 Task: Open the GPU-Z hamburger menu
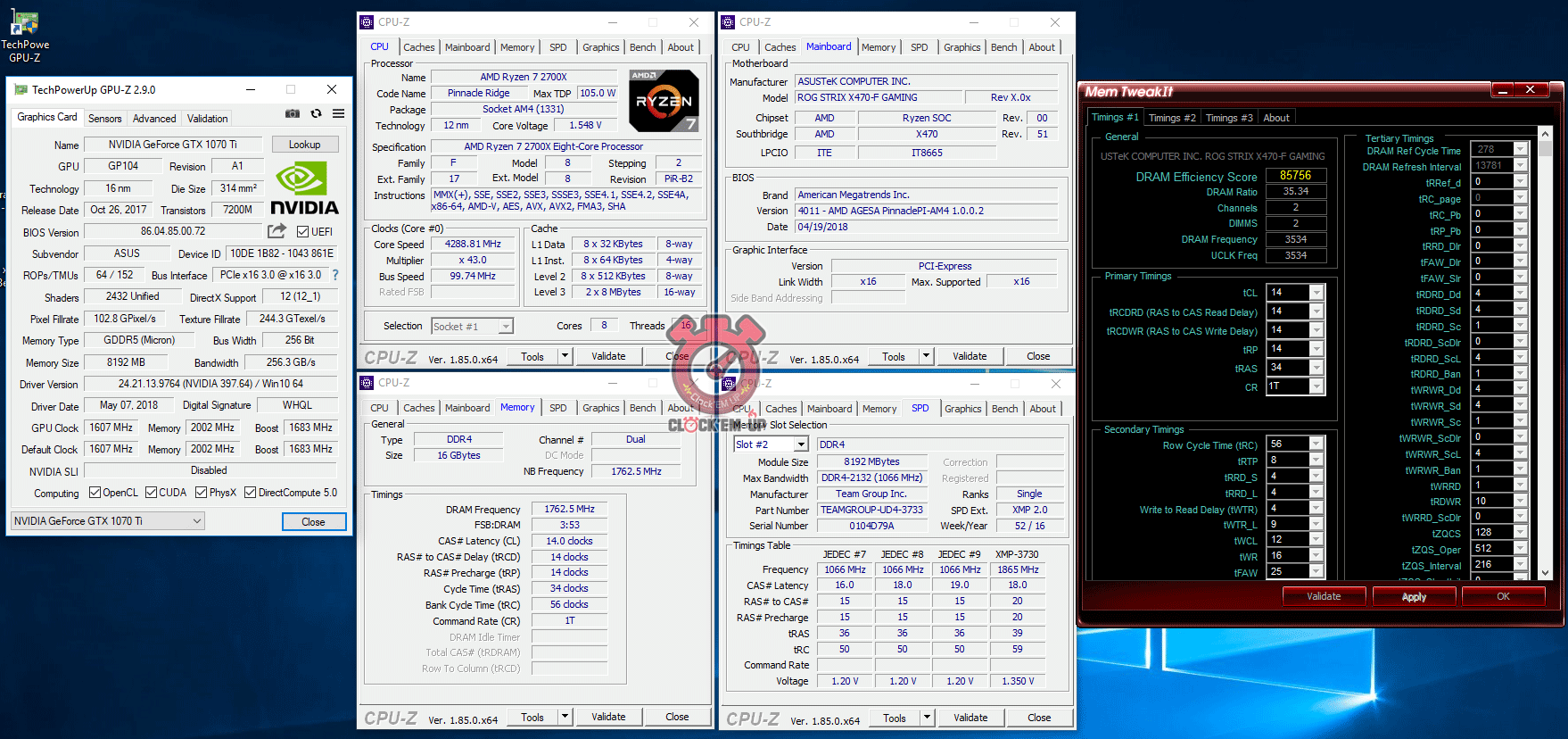click(339, 114)
